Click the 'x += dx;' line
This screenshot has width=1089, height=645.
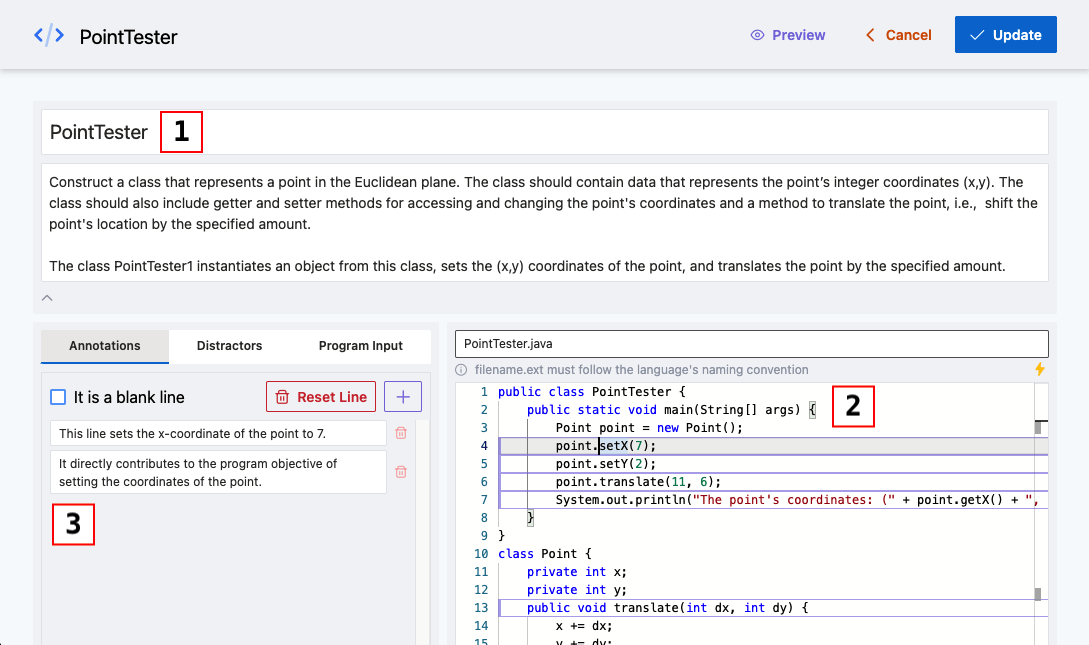[x=584, y=626]
